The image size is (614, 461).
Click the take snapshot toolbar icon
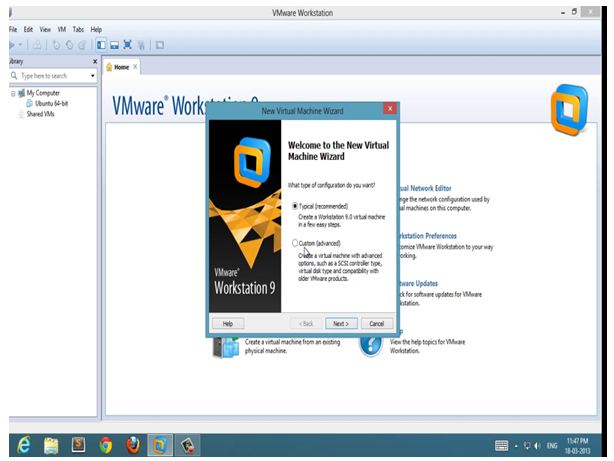pos(56,45)
